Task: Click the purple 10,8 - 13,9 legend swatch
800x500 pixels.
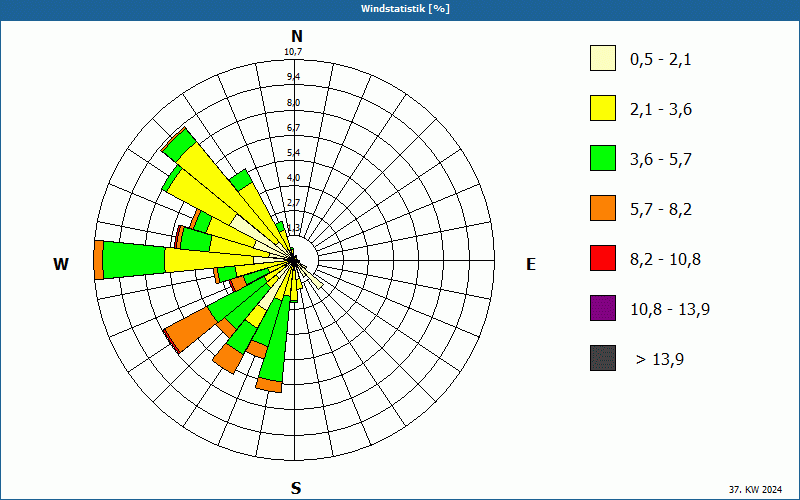Action: click(x=603, y=308)
